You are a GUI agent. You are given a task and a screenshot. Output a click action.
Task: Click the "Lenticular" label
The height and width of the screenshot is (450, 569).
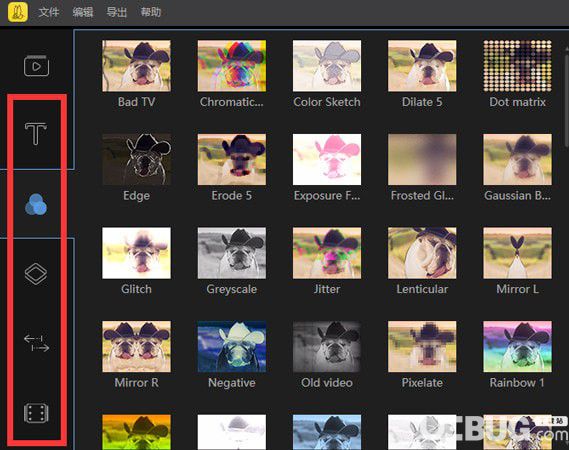click(422, 289)
